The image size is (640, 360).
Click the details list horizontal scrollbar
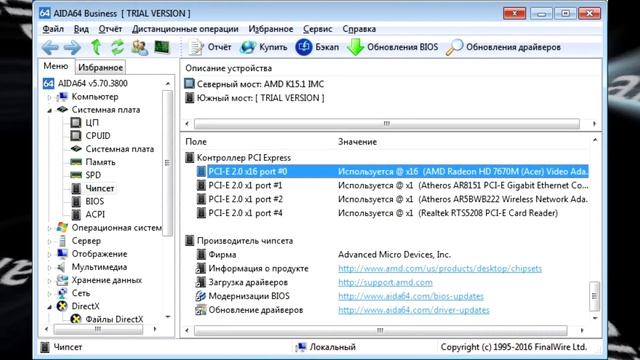tap(380, 331)
